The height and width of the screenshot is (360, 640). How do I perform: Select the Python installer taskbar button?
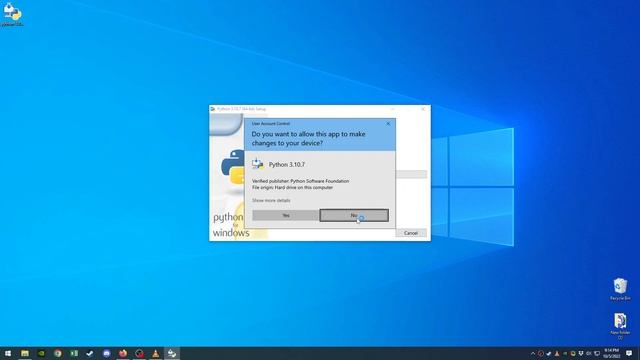click(x=172, y=353)
